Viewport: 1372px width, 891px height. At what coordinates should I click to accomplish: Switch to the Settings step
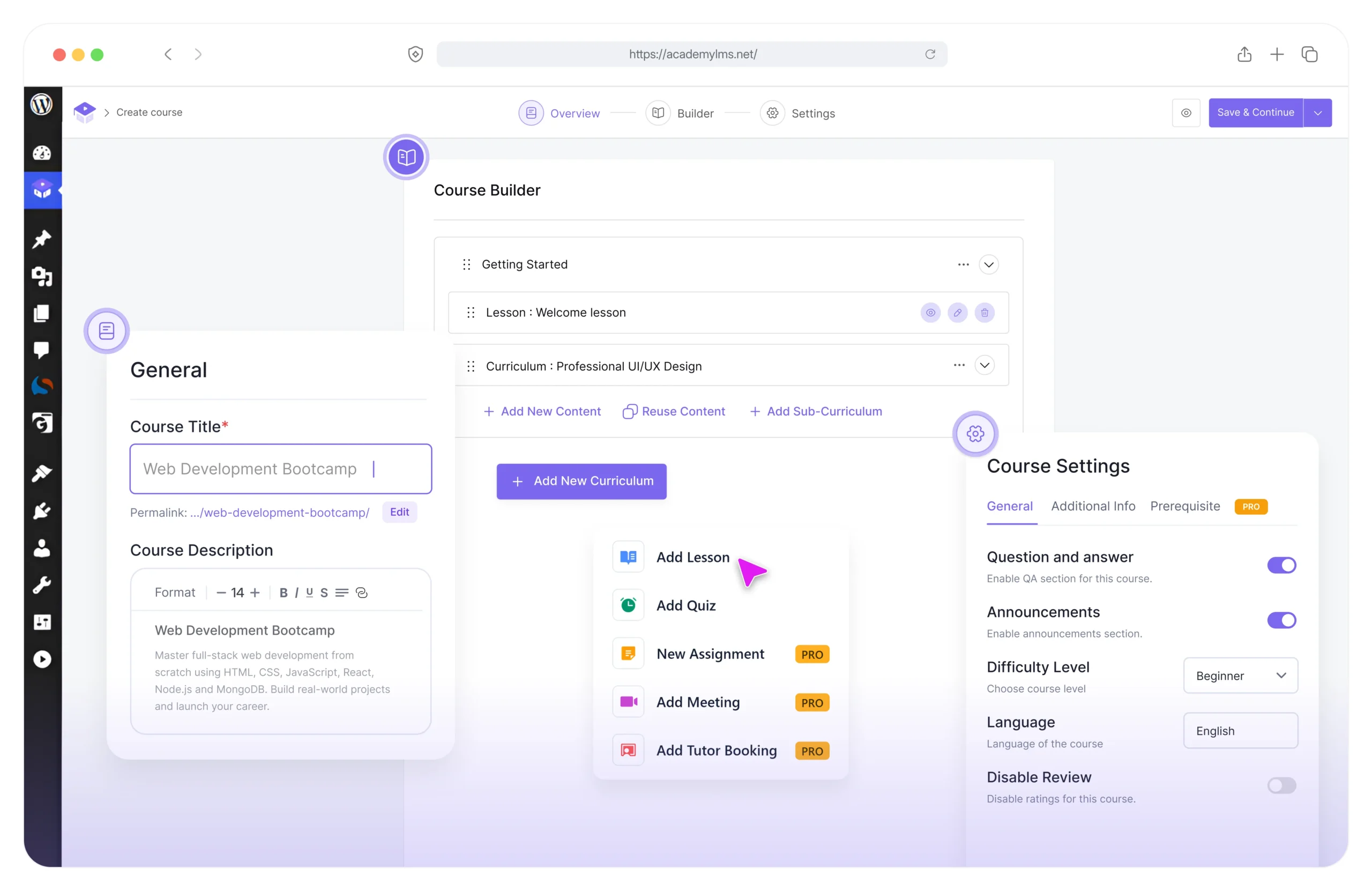(797, 113)
